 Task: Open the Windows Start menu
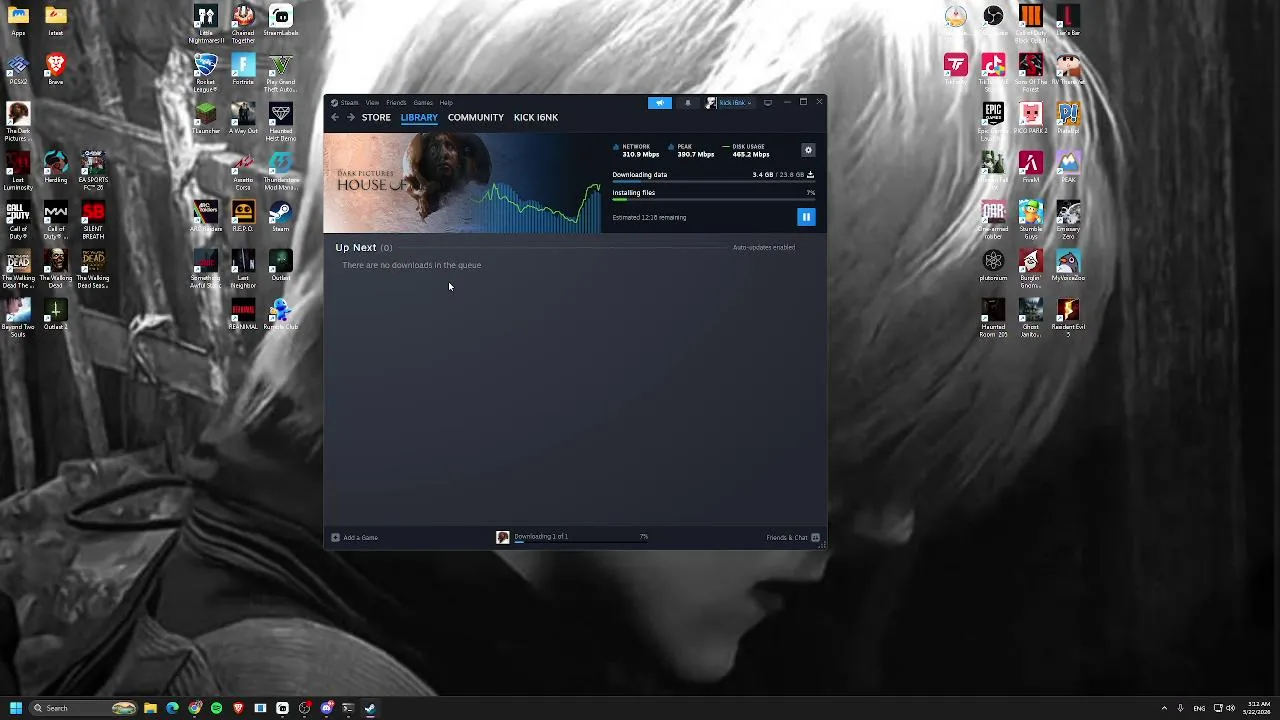15,708
